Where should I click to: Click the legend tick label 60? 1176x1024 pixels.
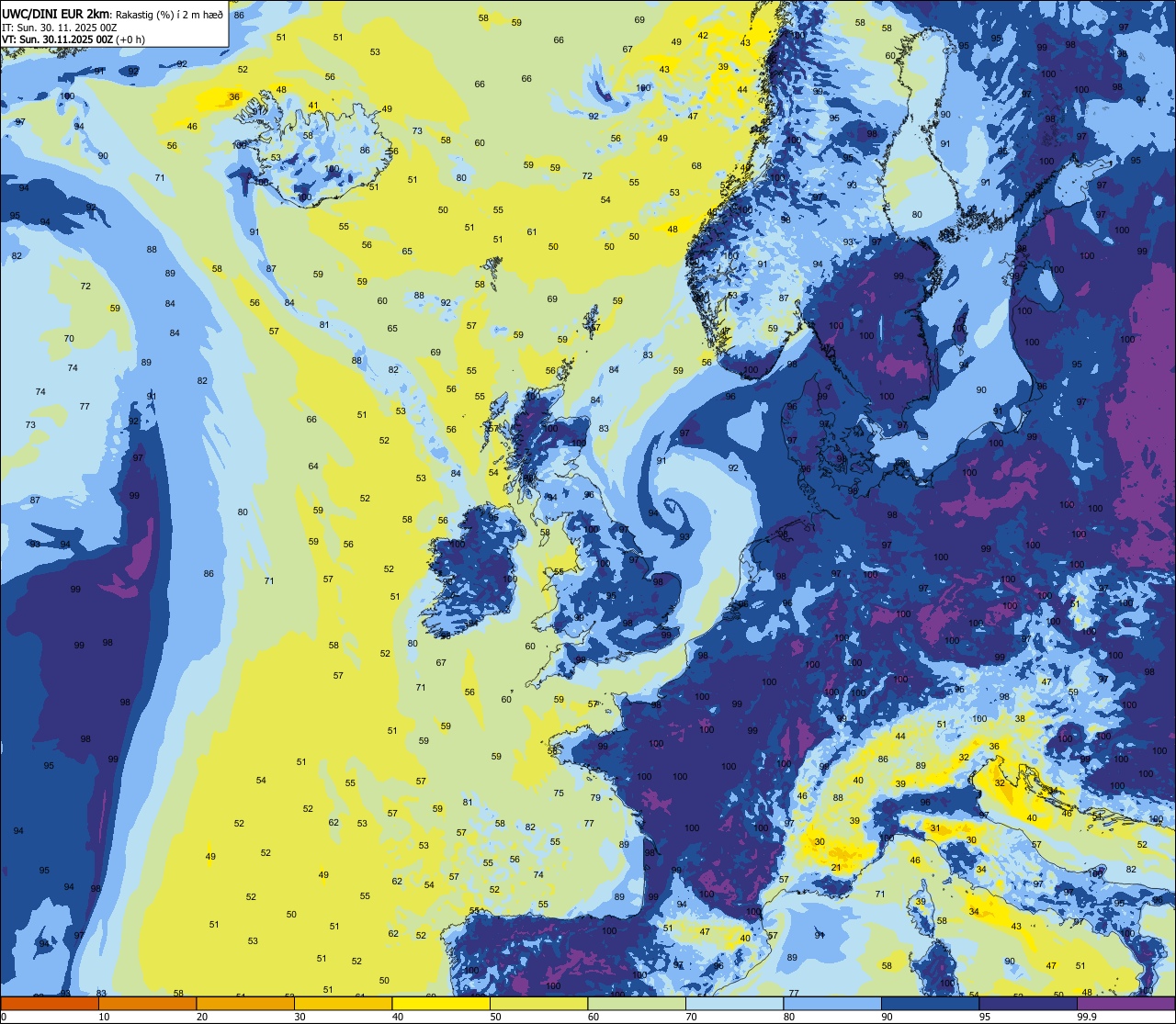pos(594,1017)
